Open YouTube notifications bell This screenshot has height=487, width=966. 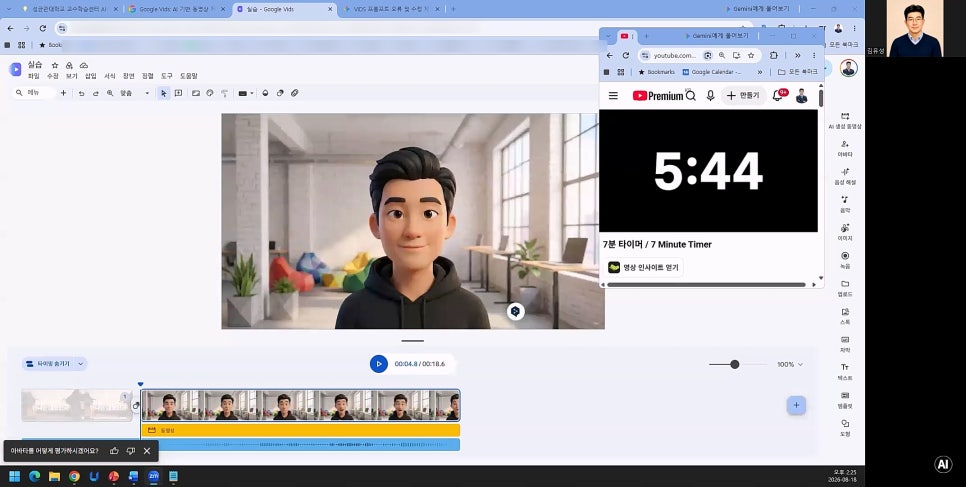[x=778, y=96]
